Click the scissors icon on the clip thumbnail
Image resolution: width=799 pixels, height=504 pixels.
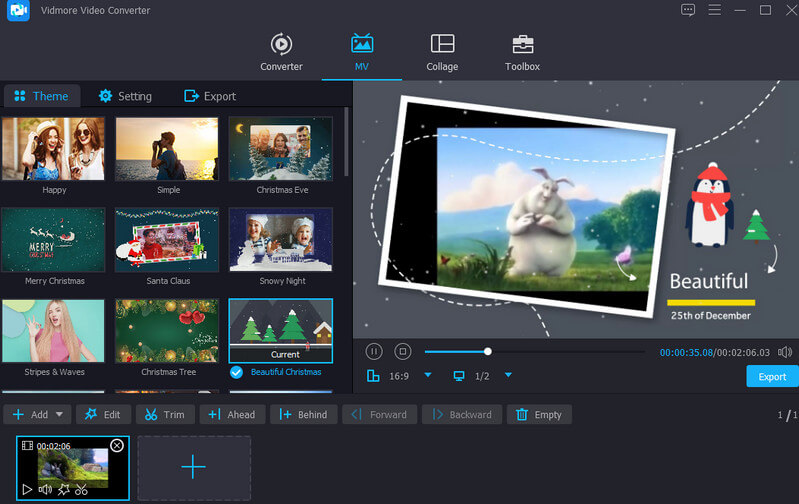[82, 489]
